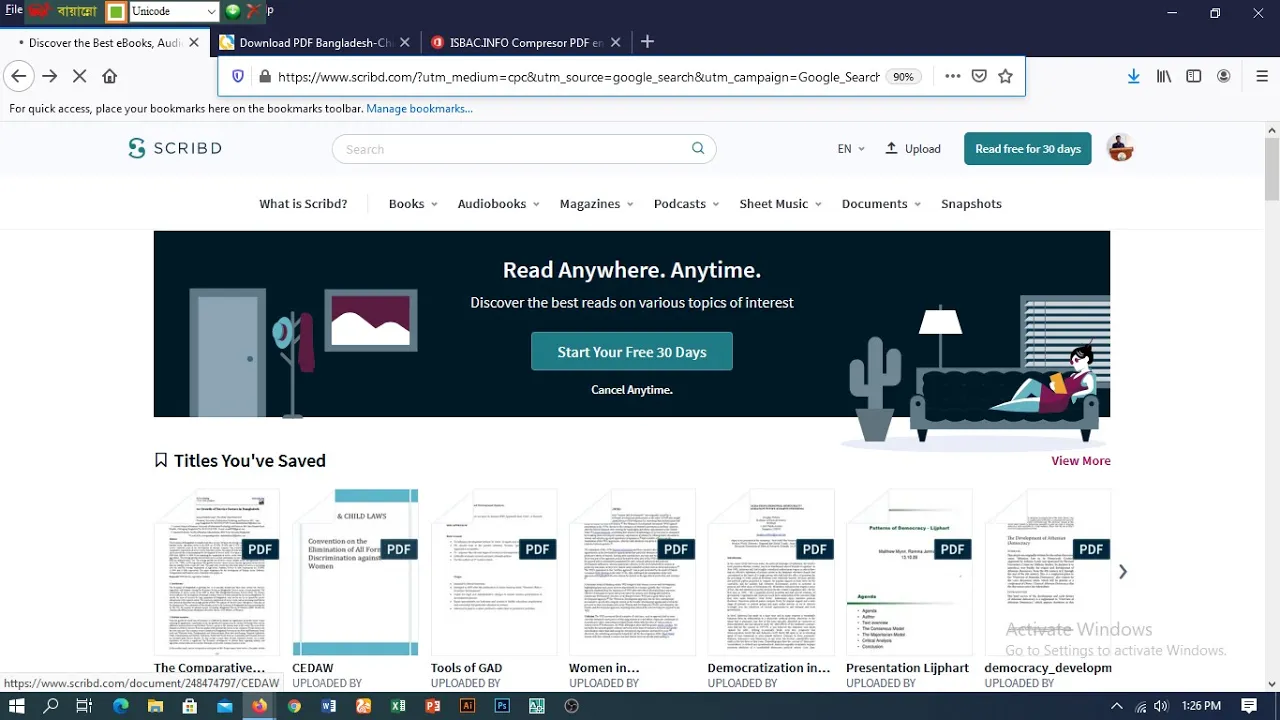The image size is (1280, 720).
Task: Click the Bijoy keyboard green square icon
Action: [116, 12]
